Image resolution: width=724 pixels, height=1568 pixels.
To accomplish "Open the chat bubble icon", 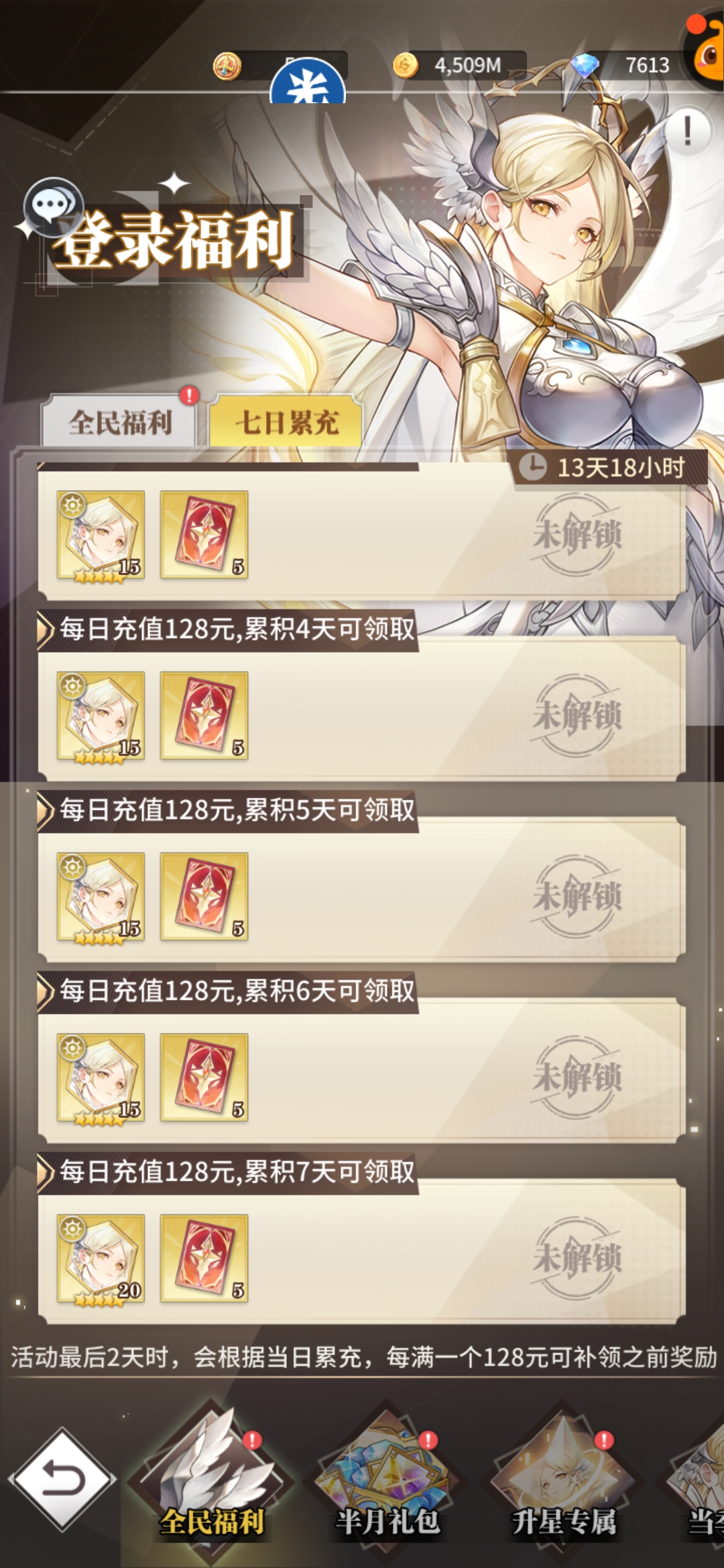I will coord(52,206).
